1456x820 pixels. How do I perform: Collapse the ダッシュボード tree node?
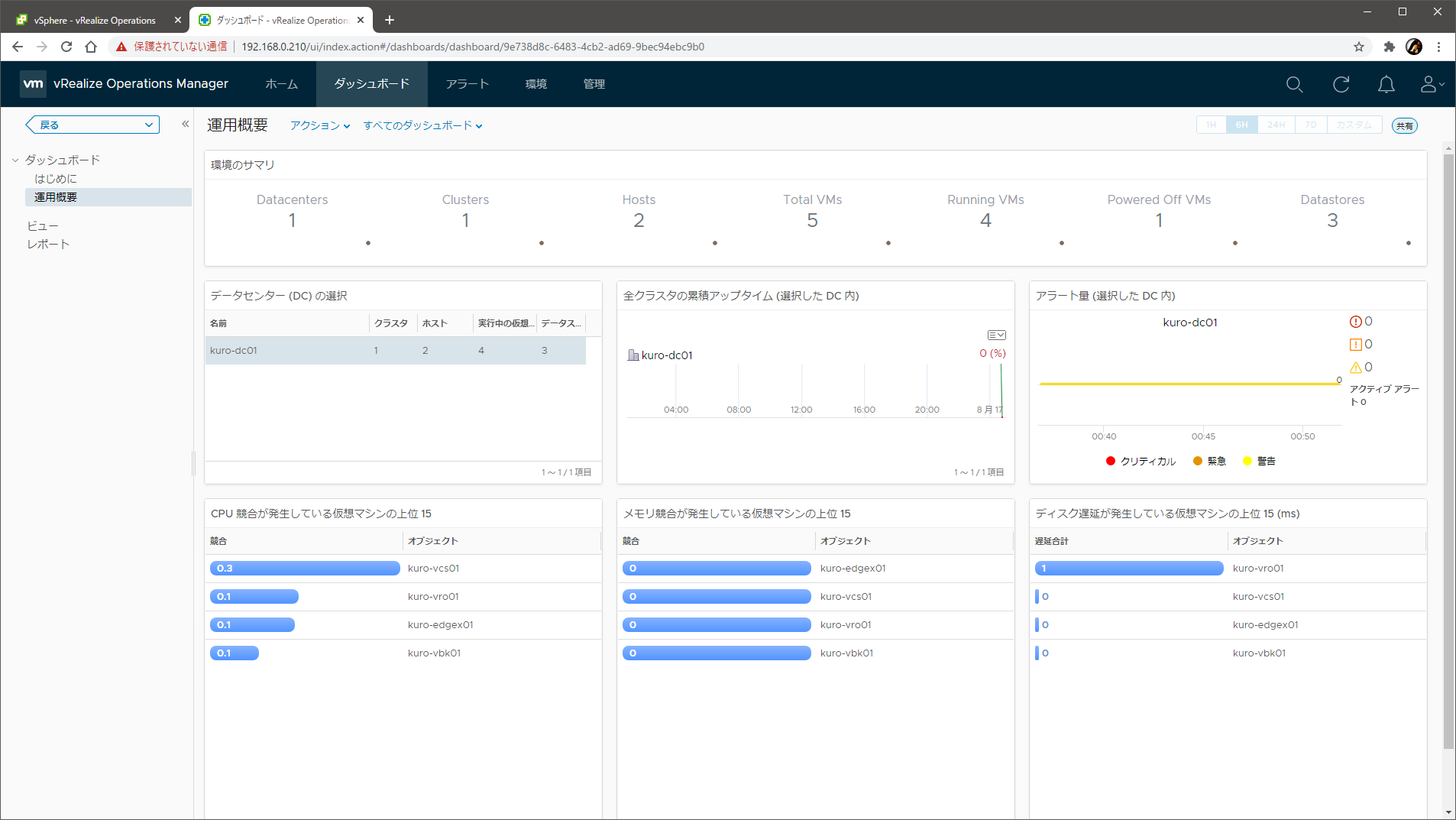pos(15,160)
